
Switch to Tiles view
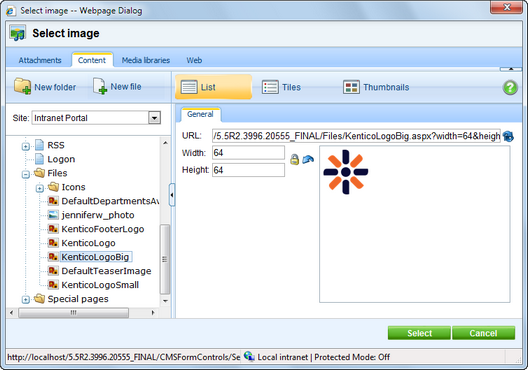pos(281,87)
